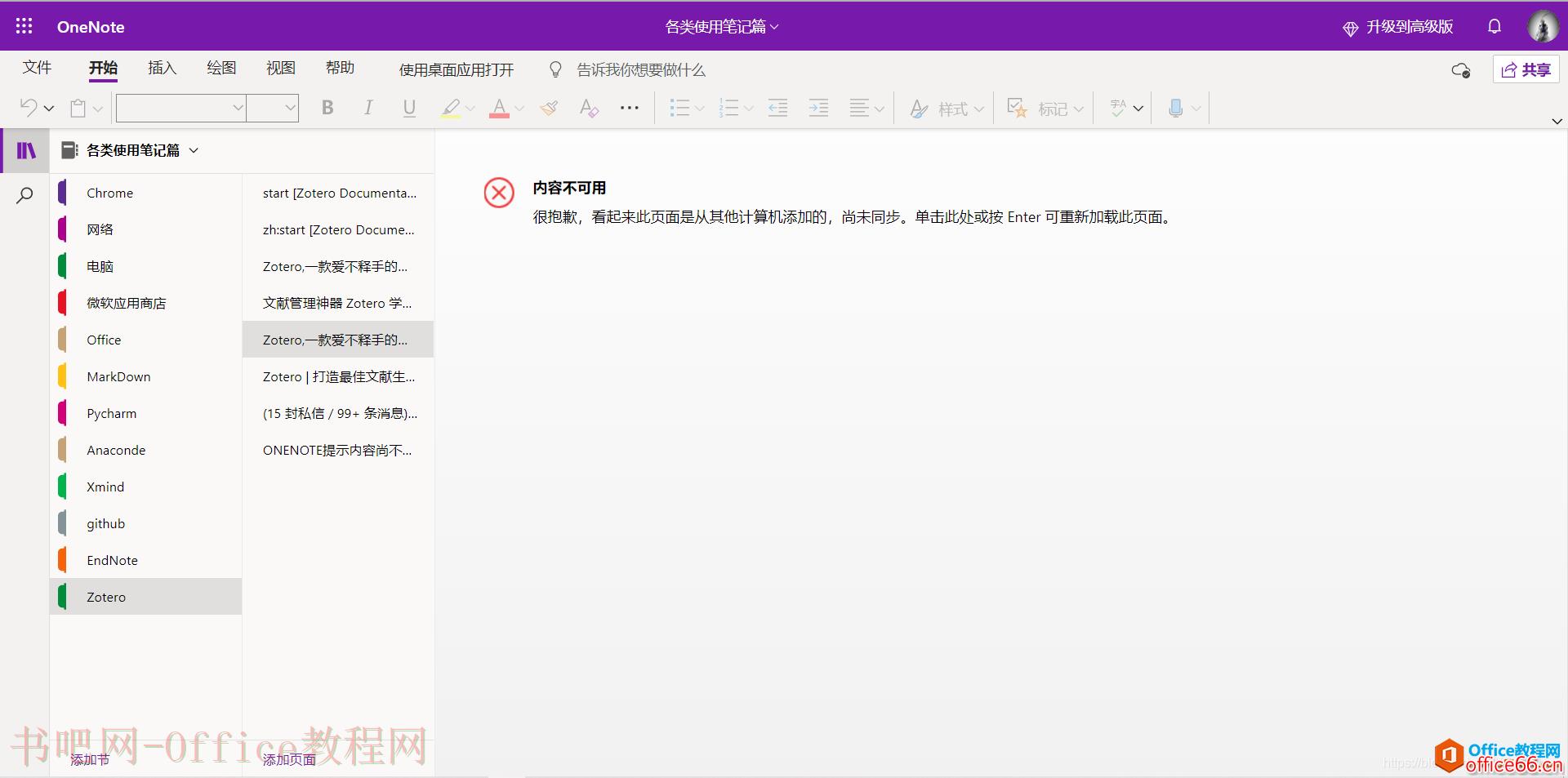Apply the red font color

pyautogui.click(x=499, y=108)
